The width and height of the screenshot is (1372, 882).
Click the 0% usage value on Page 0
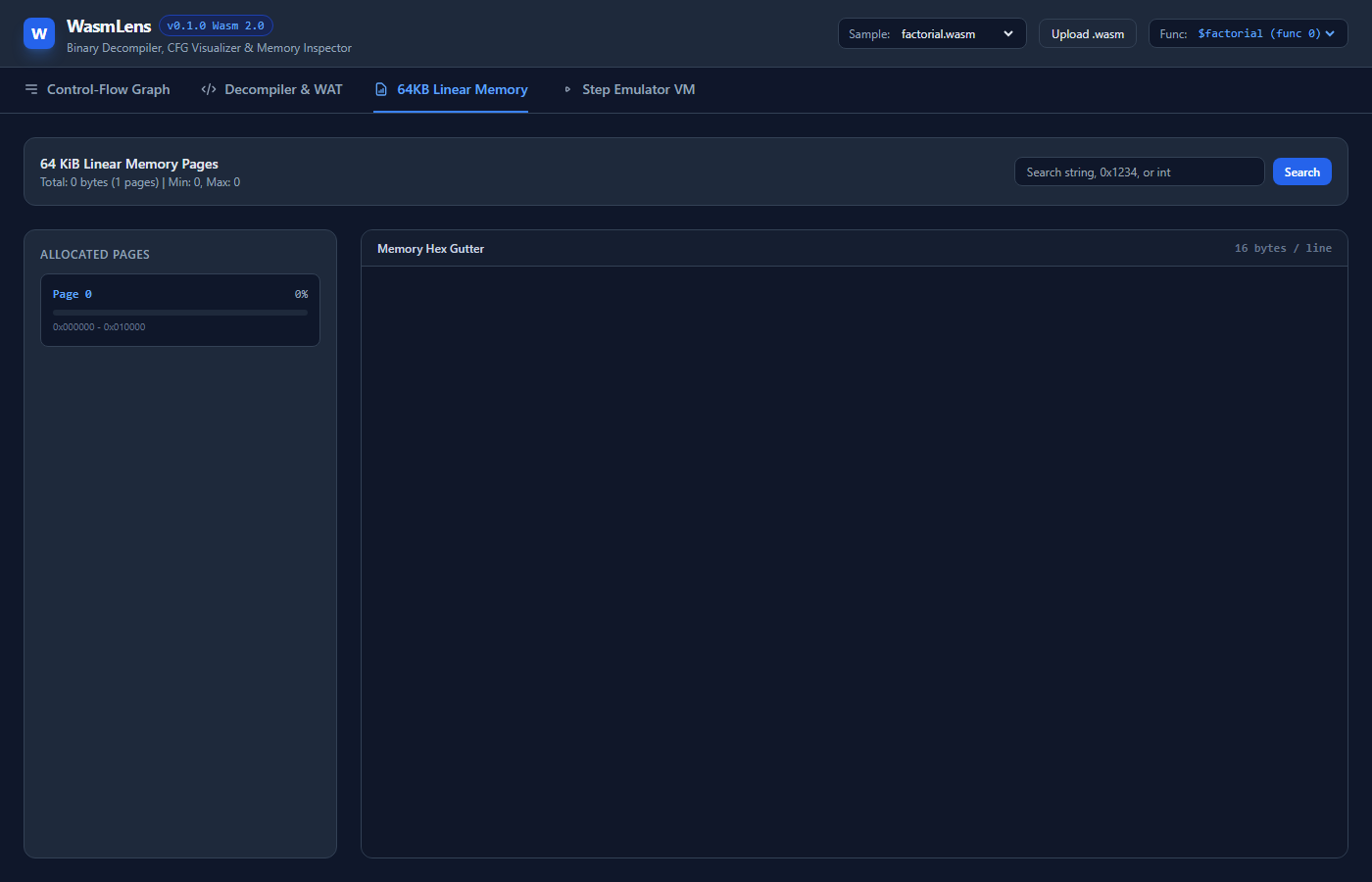(x=301, y=294)
